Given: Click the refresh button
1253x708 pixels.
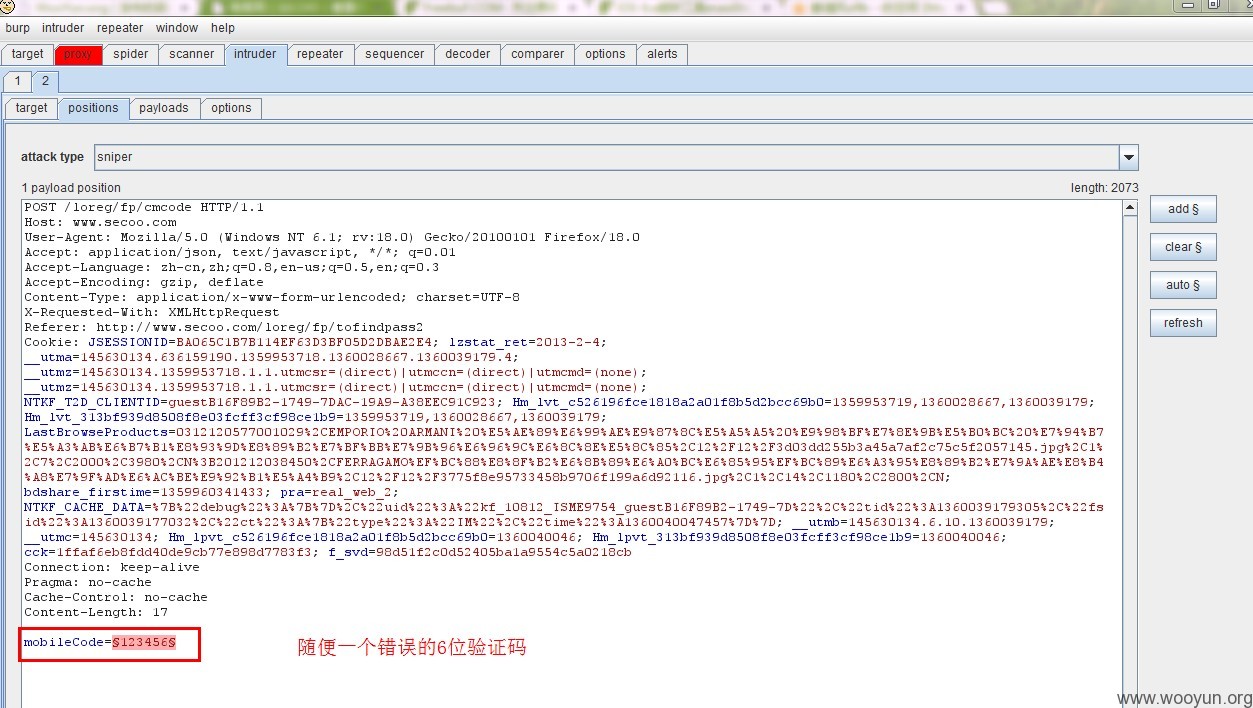Looking at the screenshot, I should coord(1183,323).
